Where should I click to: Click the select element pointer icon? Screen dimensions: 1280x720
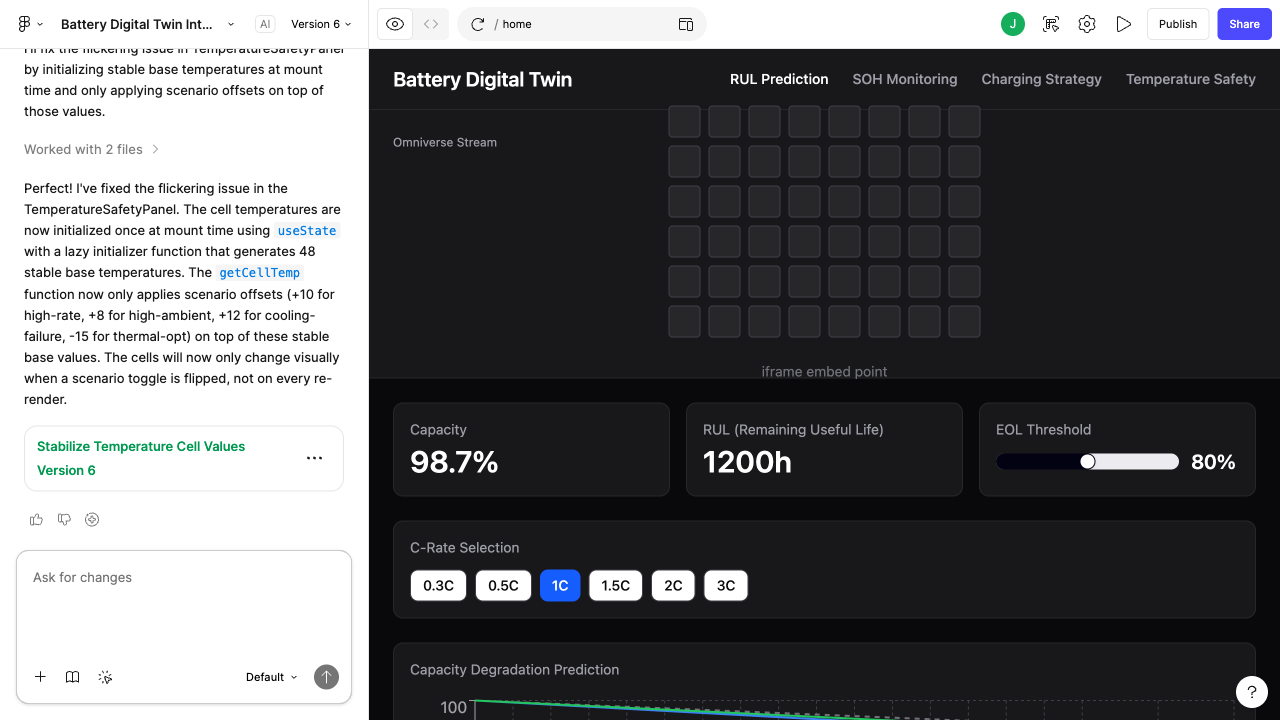click(x=105, y=677)
